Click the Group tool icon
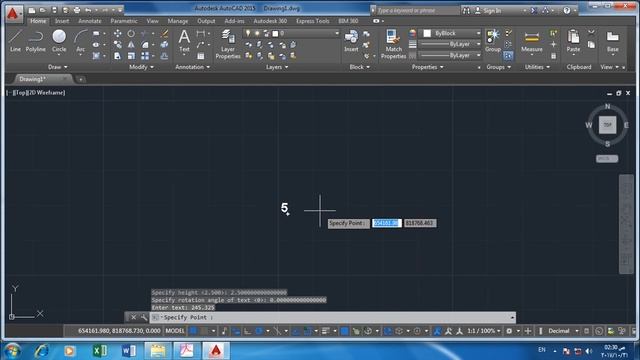 (493, 41)
